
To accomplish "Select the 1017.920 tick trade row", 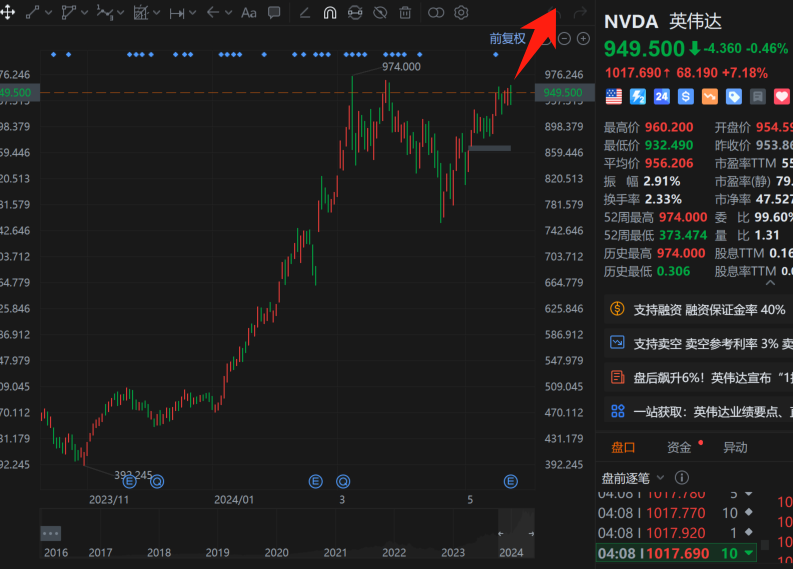I will point(677,533).
